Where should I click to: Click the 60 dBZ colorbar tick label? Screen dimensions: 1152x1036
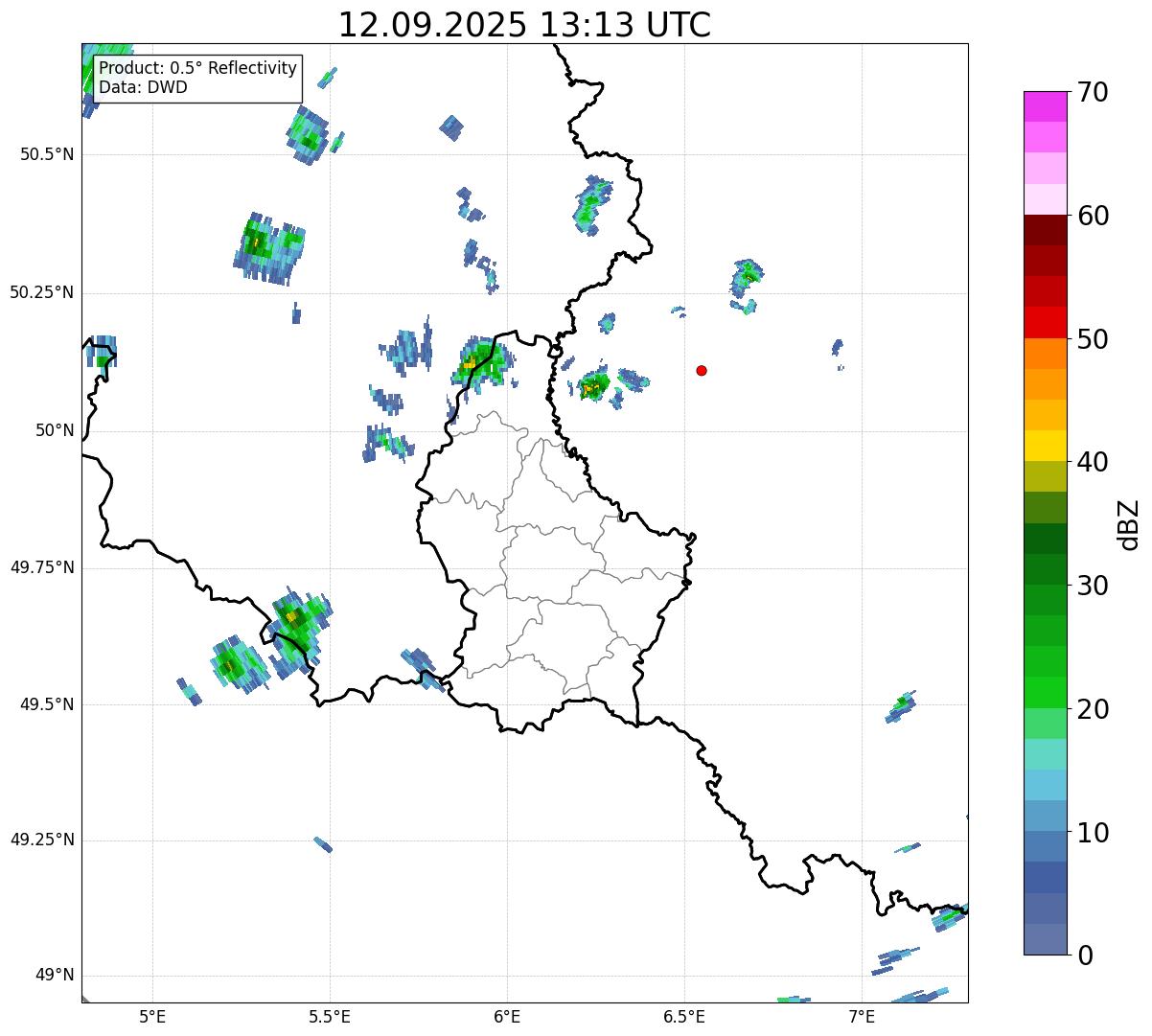tap(1095, 216)
